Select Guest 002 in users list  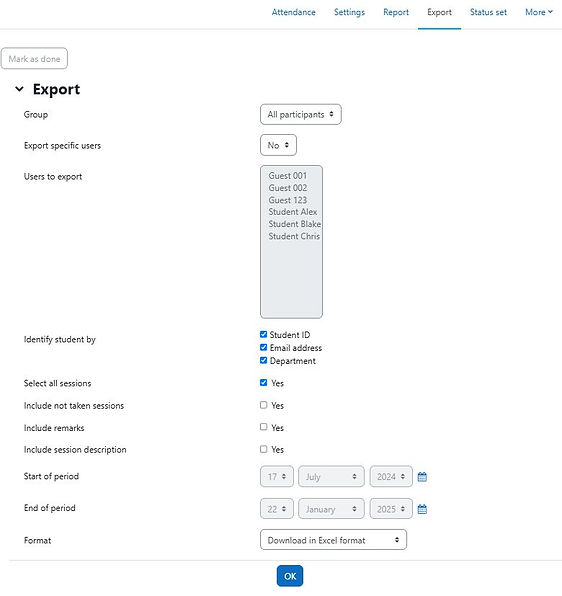288,188
